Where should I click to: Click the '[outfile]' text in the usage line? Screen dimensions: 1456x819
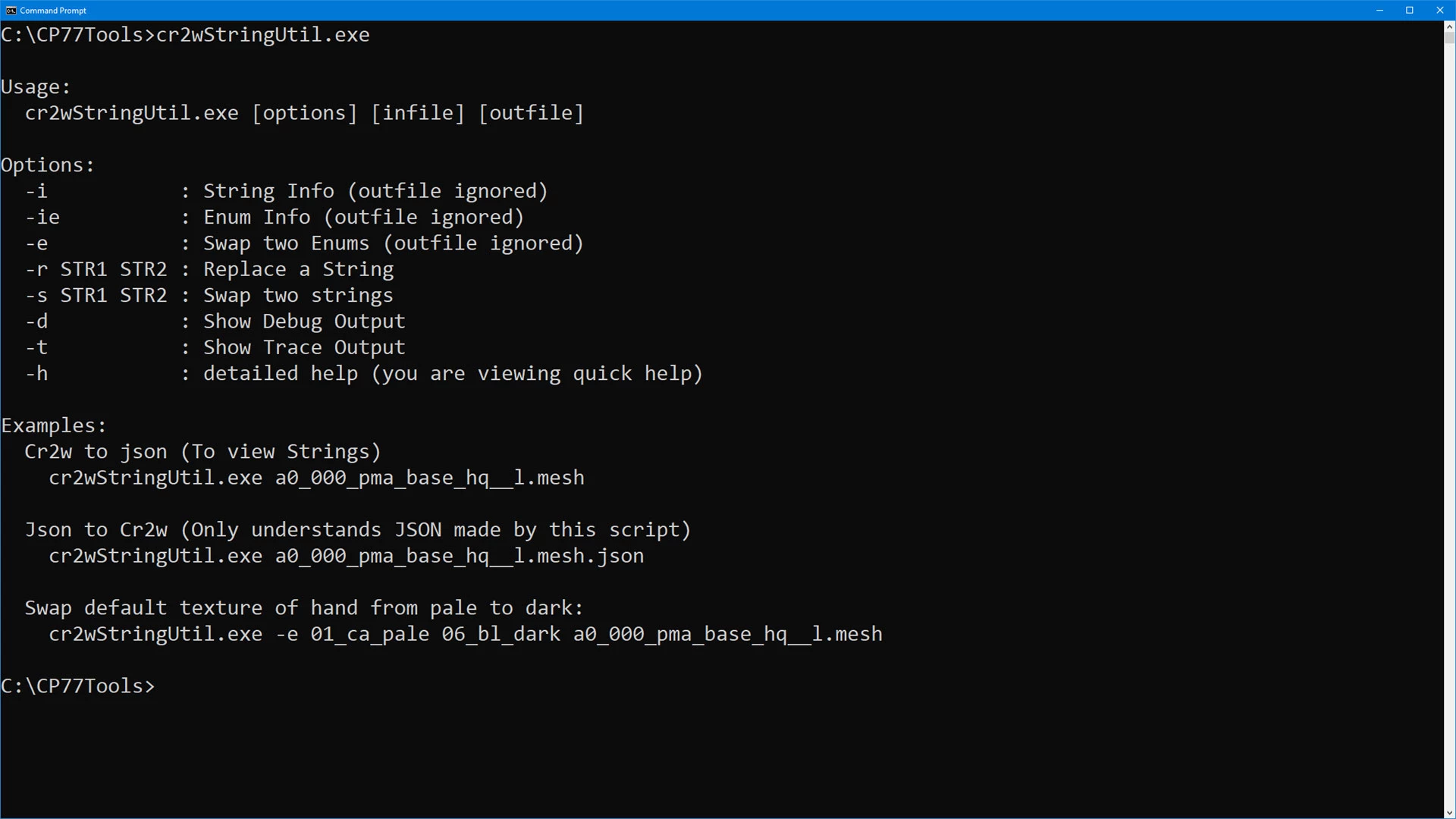[531, 113]
